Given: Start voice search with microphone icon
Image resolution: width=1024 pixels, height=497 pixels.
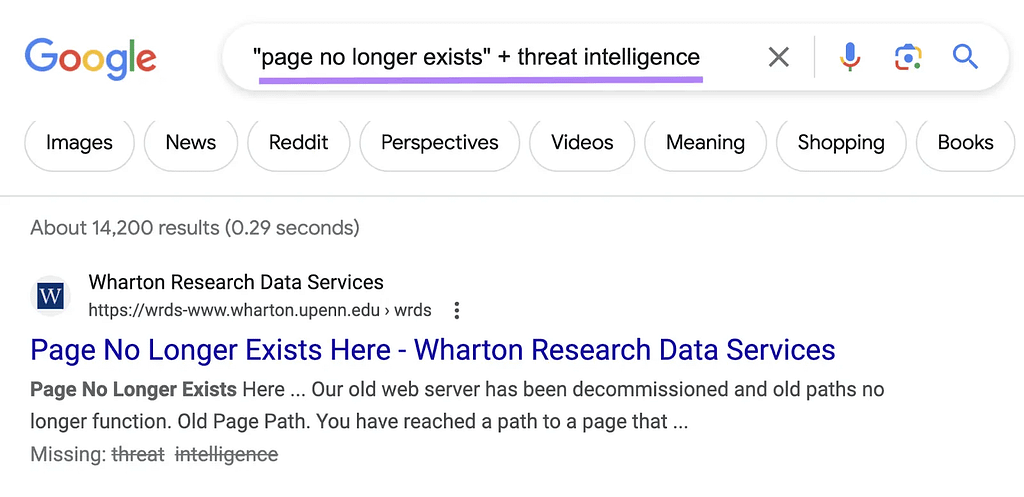Looking at the screenshot, I should point(850,57).
